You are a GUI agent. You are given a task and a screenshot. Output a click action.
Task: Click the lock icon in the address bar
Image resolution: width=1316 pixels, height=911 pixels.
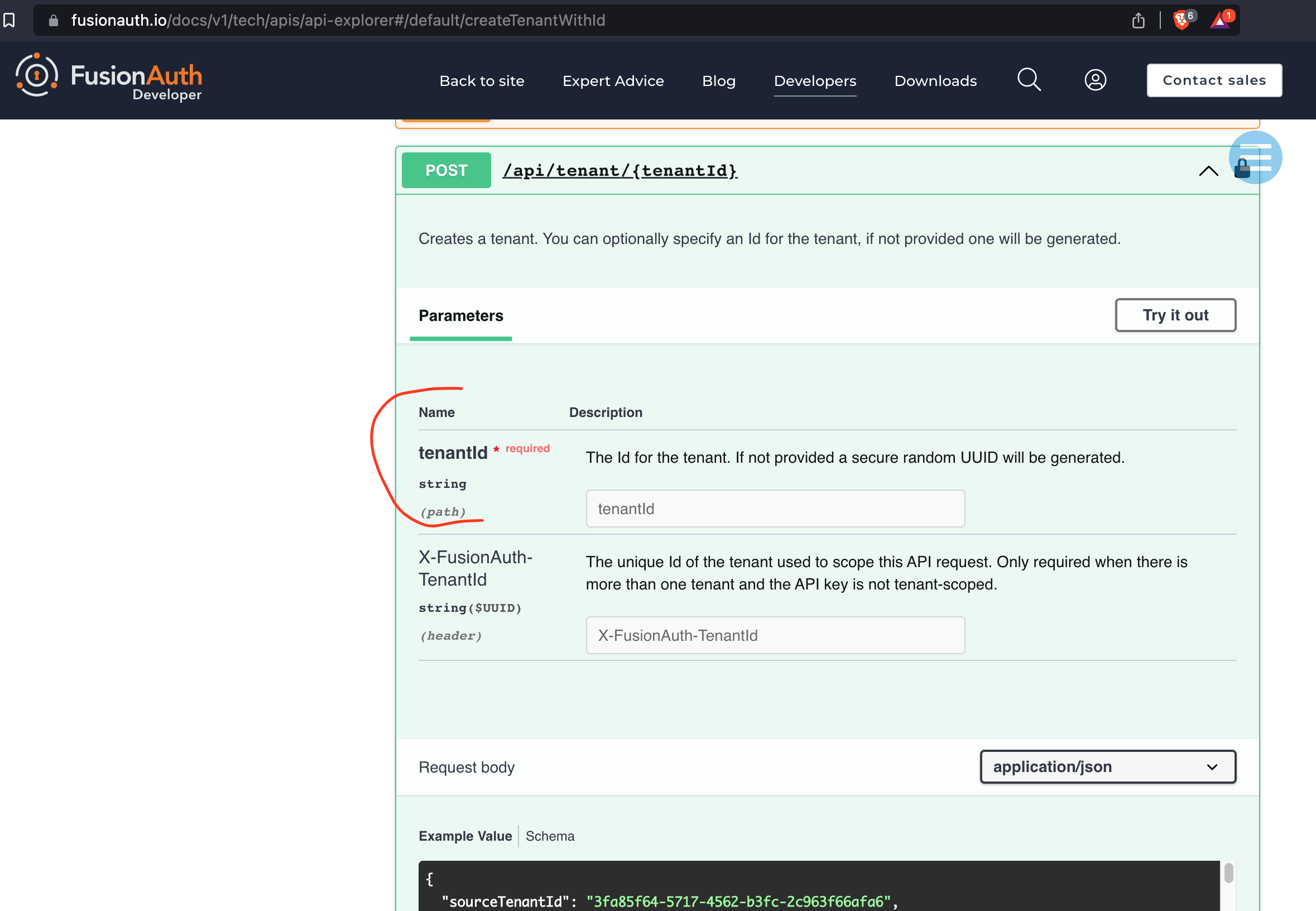pos(53,20)
